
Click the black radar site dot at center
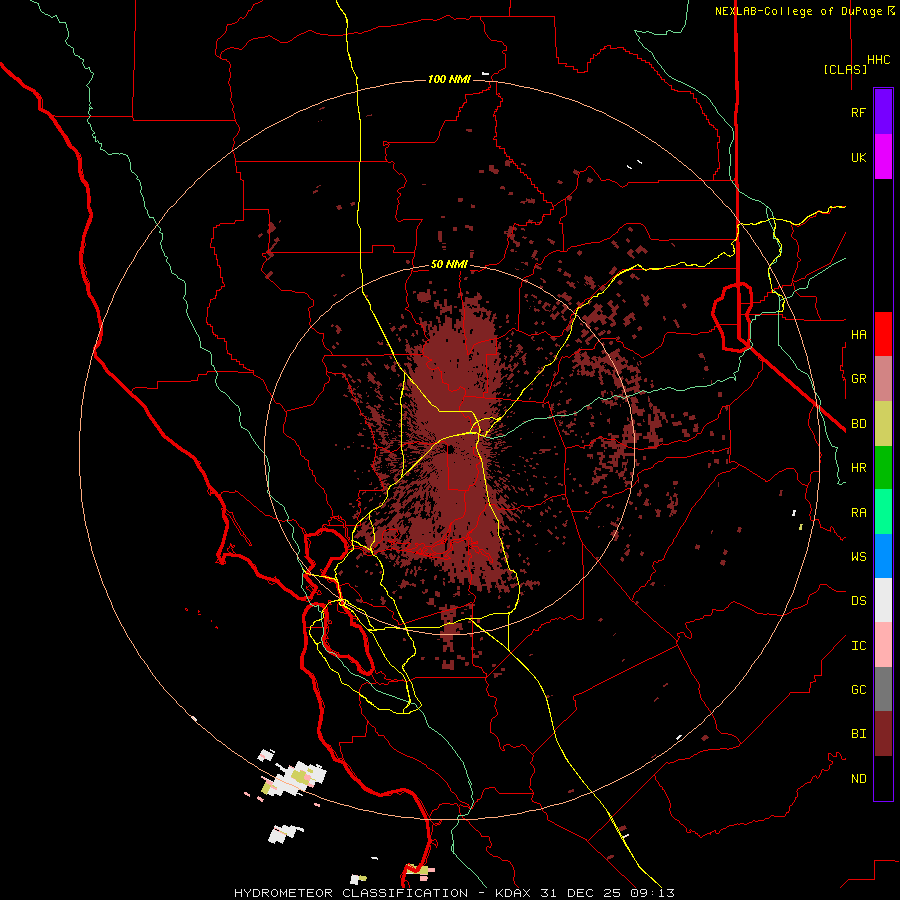[451, 449]
